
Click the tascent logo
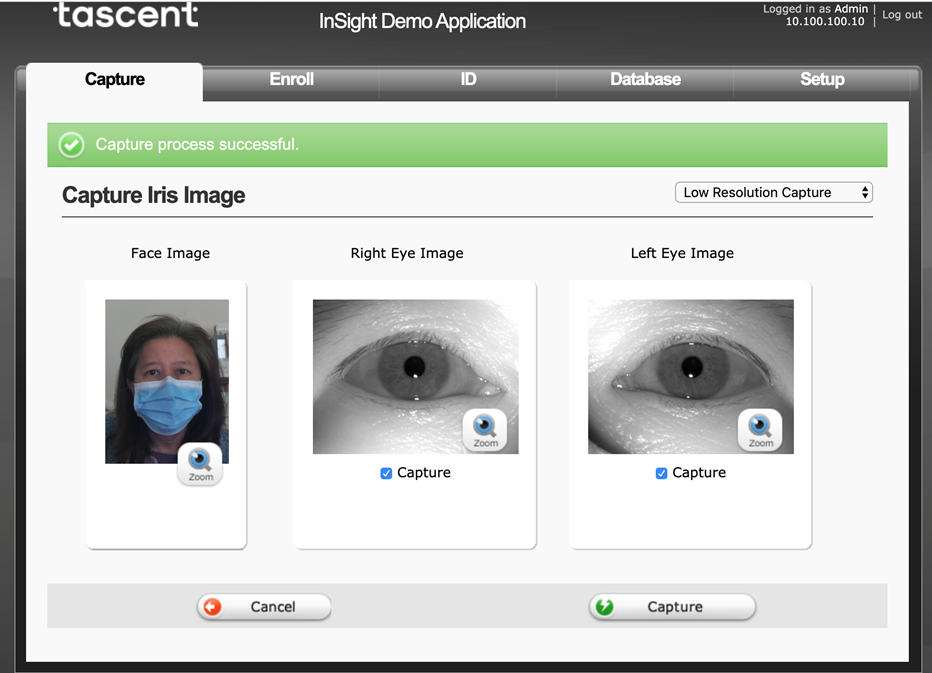coord(126,15)
